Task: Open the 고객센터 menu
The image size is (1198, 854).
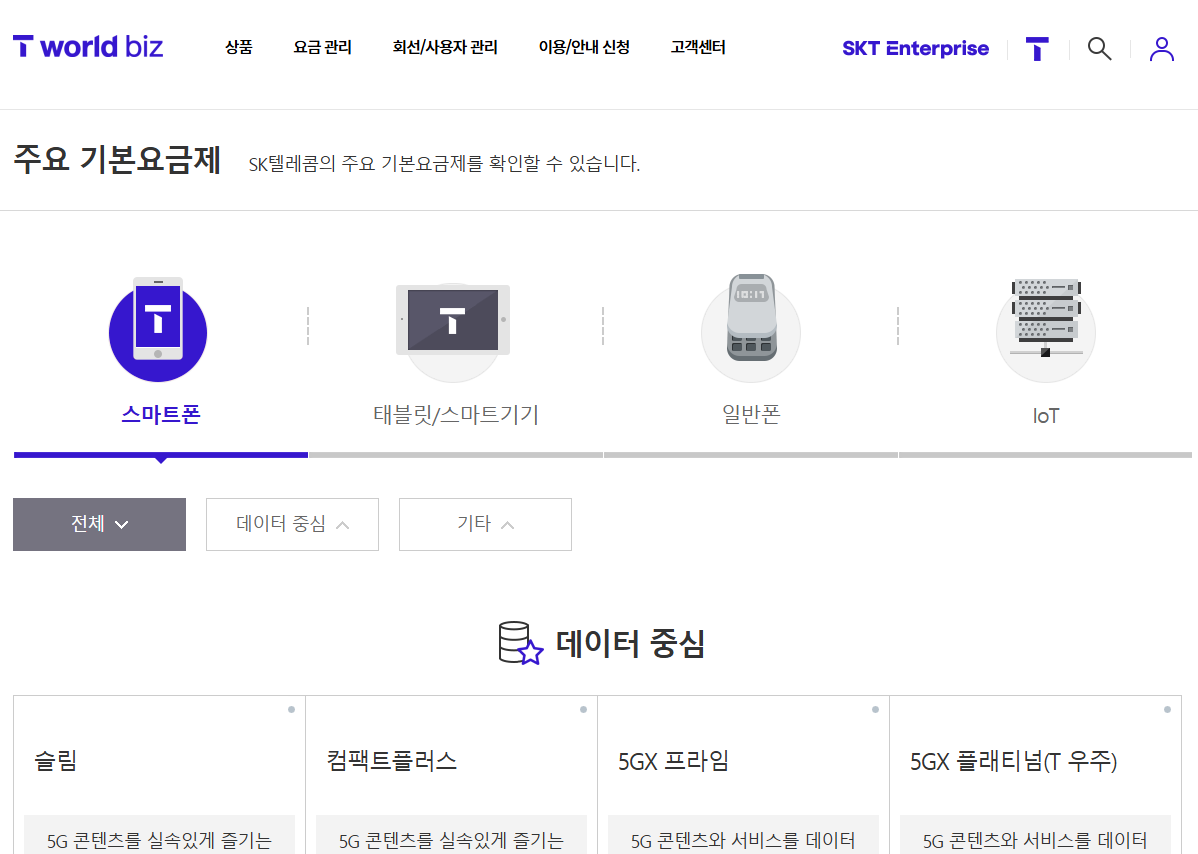Action: point(698,47)
